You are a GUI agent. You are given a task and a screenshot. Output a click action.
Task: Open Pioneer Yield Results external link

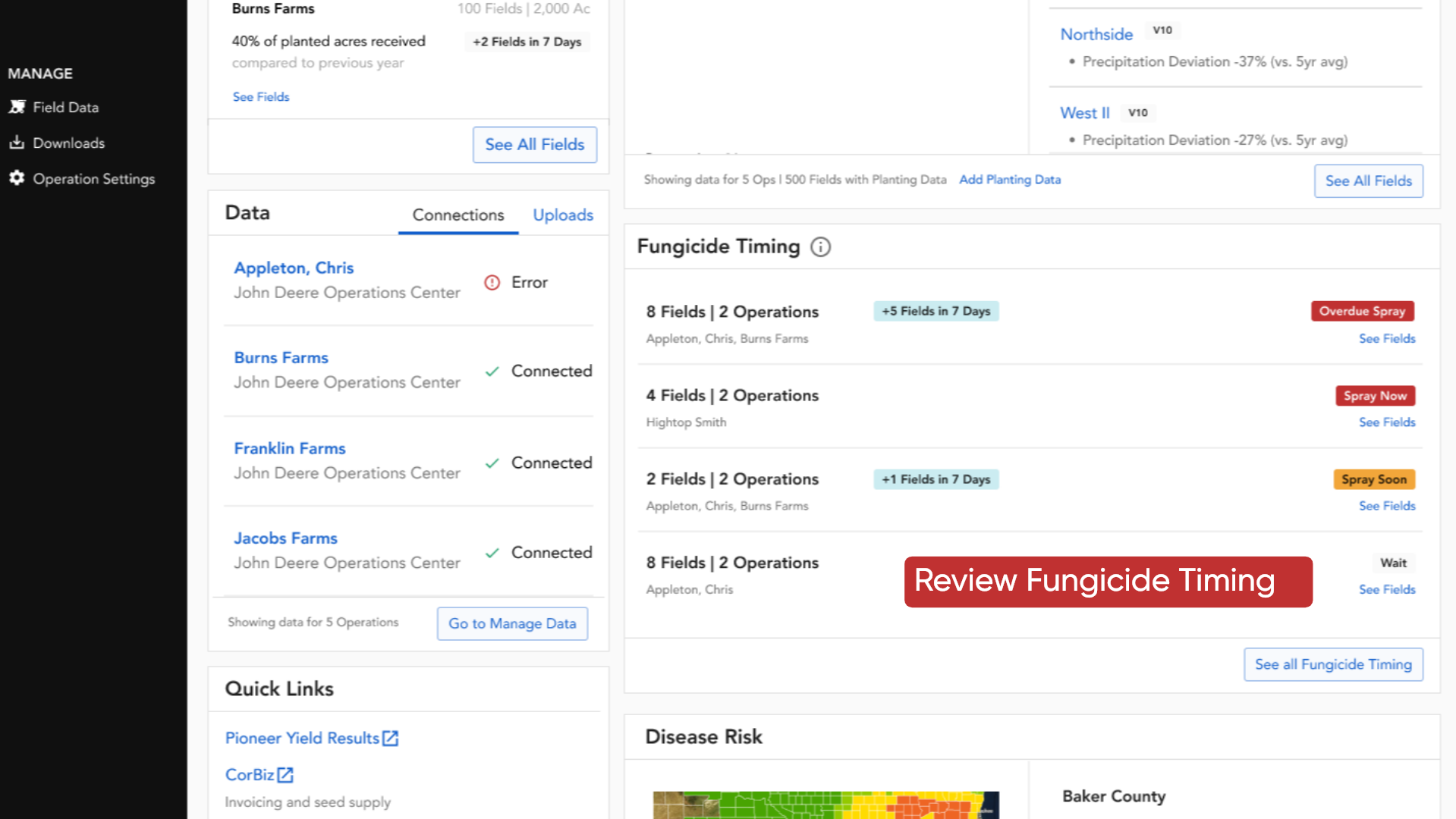click(312, 738)
